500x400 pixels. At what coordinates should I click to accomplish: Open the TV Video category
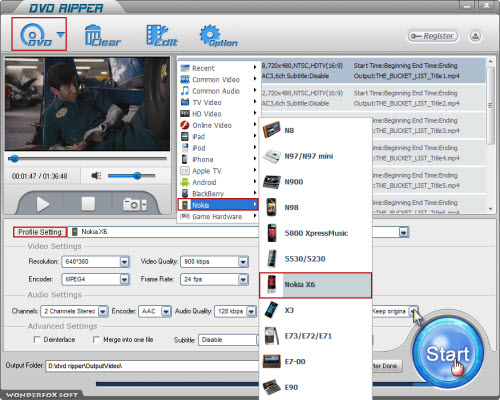point(218,102)
